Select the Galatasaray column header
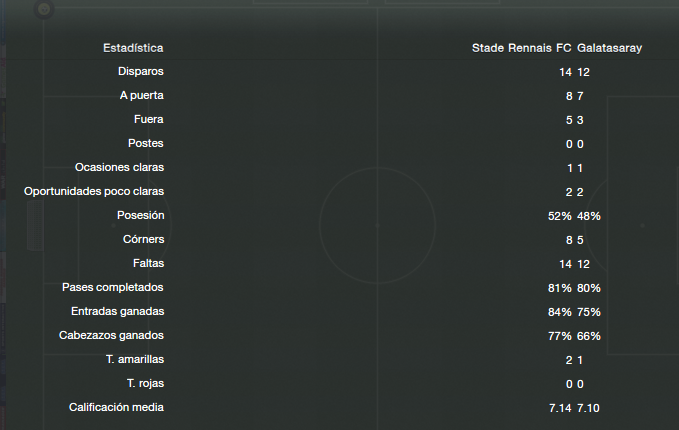Viewport: 679px width, 430px height. (x=609, y=48)
